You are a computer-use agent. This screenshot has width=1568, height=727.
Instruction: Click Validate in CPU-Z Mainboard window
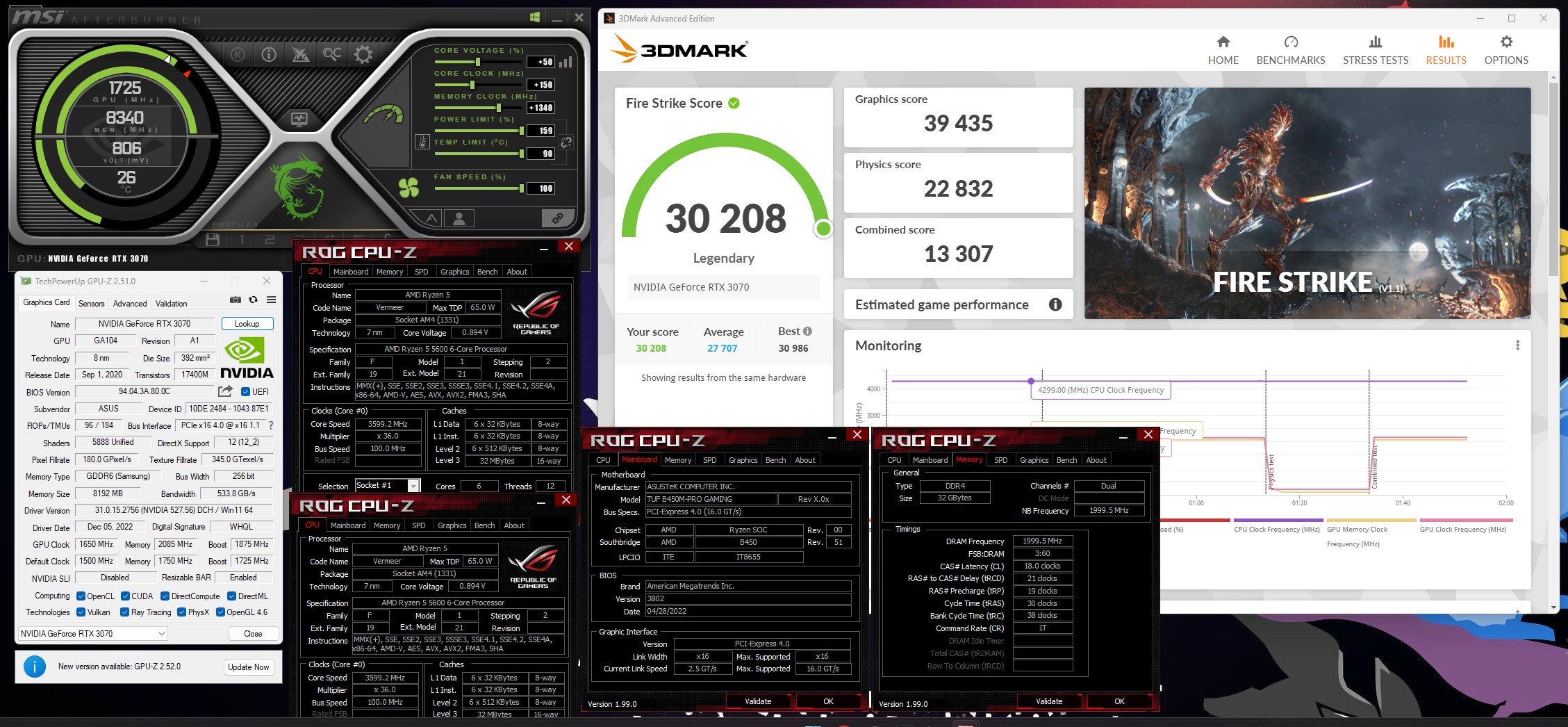click(758, 701)
